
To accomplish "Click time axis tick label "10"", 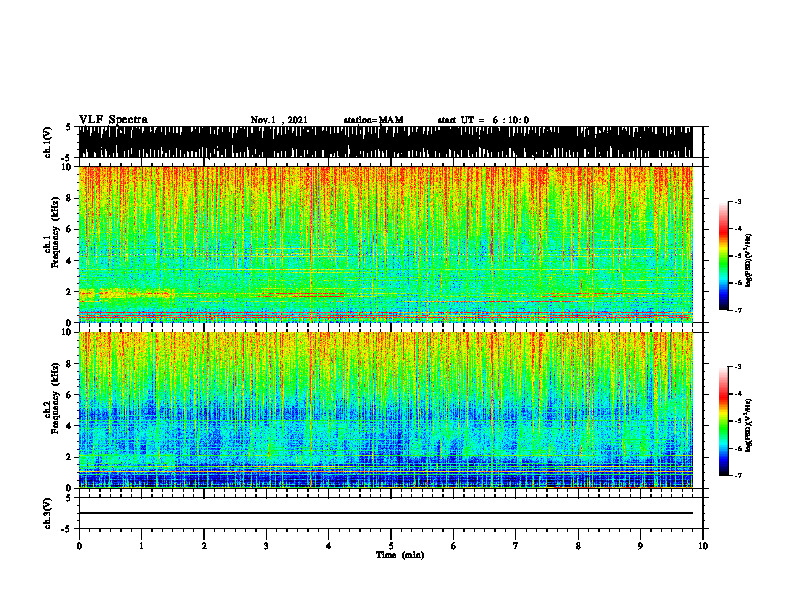I will coord(703,546).
